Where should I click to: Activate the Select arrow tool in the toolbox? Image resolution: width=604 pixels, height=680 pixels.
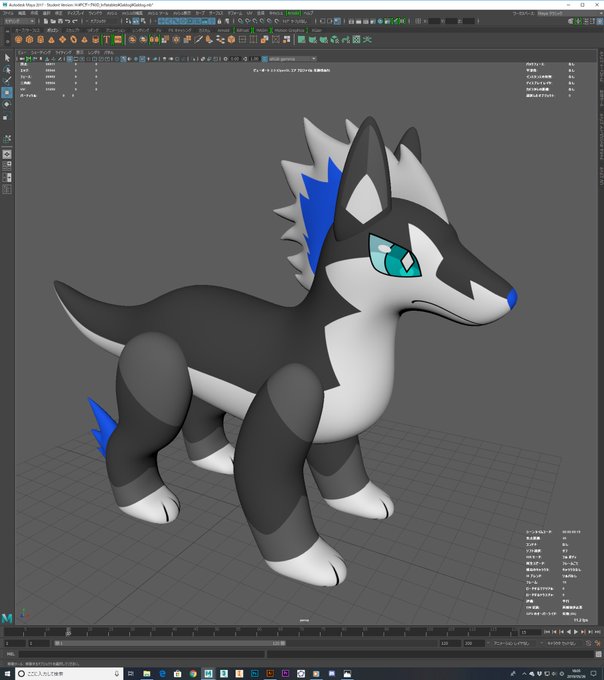tap(7, 58)
